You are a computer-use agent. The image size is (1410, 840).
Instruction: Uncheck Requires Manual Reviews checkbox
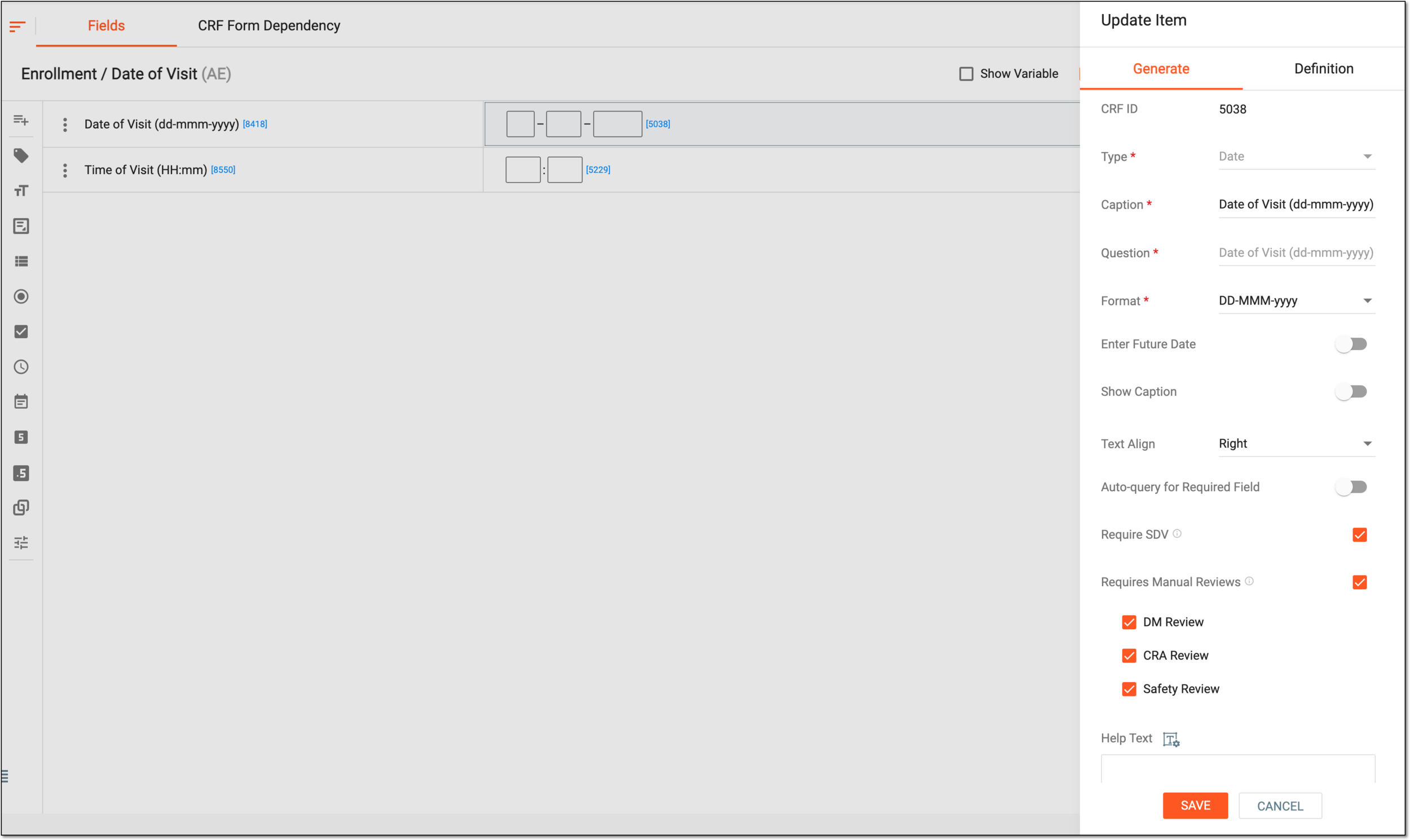1360,582
